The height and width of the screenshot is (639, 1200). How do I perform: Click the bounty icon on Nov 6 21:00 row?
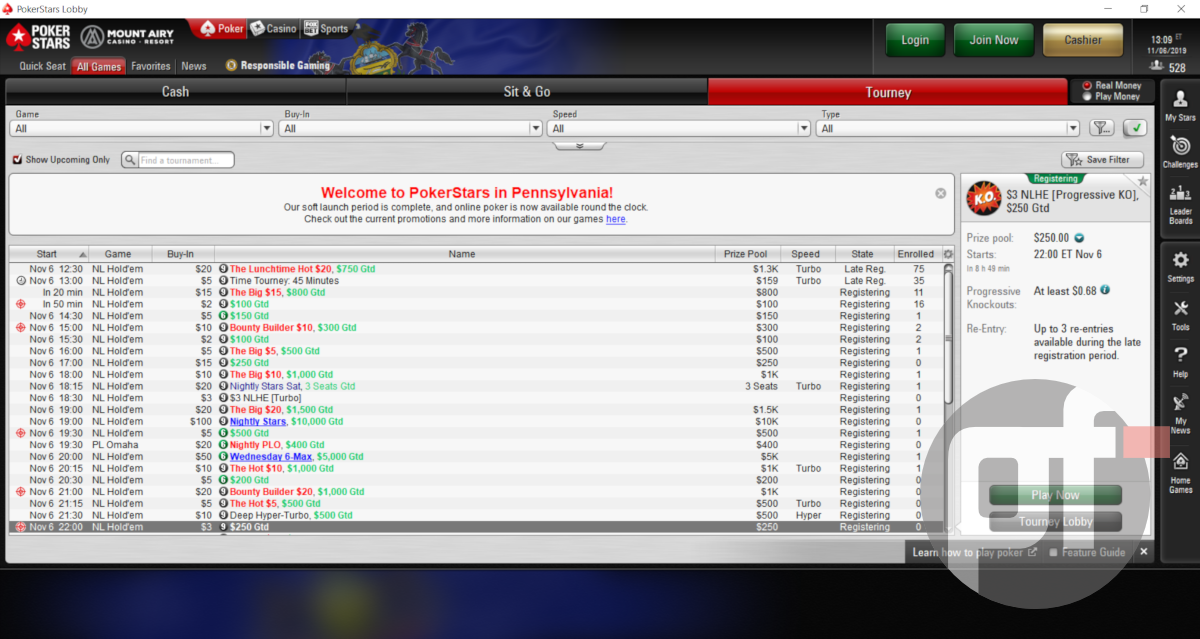pyautogui.click(x=21, y=492)
